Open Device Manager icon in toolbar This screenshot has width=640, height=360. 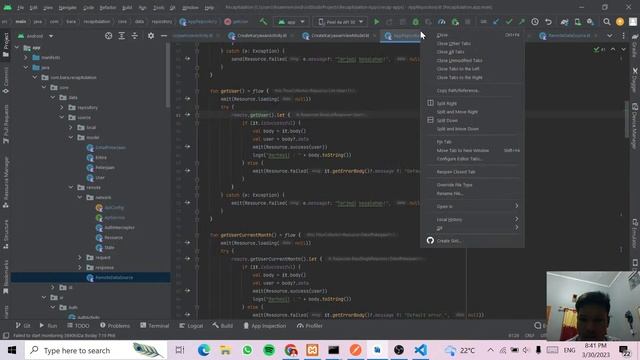coord(578,22)
